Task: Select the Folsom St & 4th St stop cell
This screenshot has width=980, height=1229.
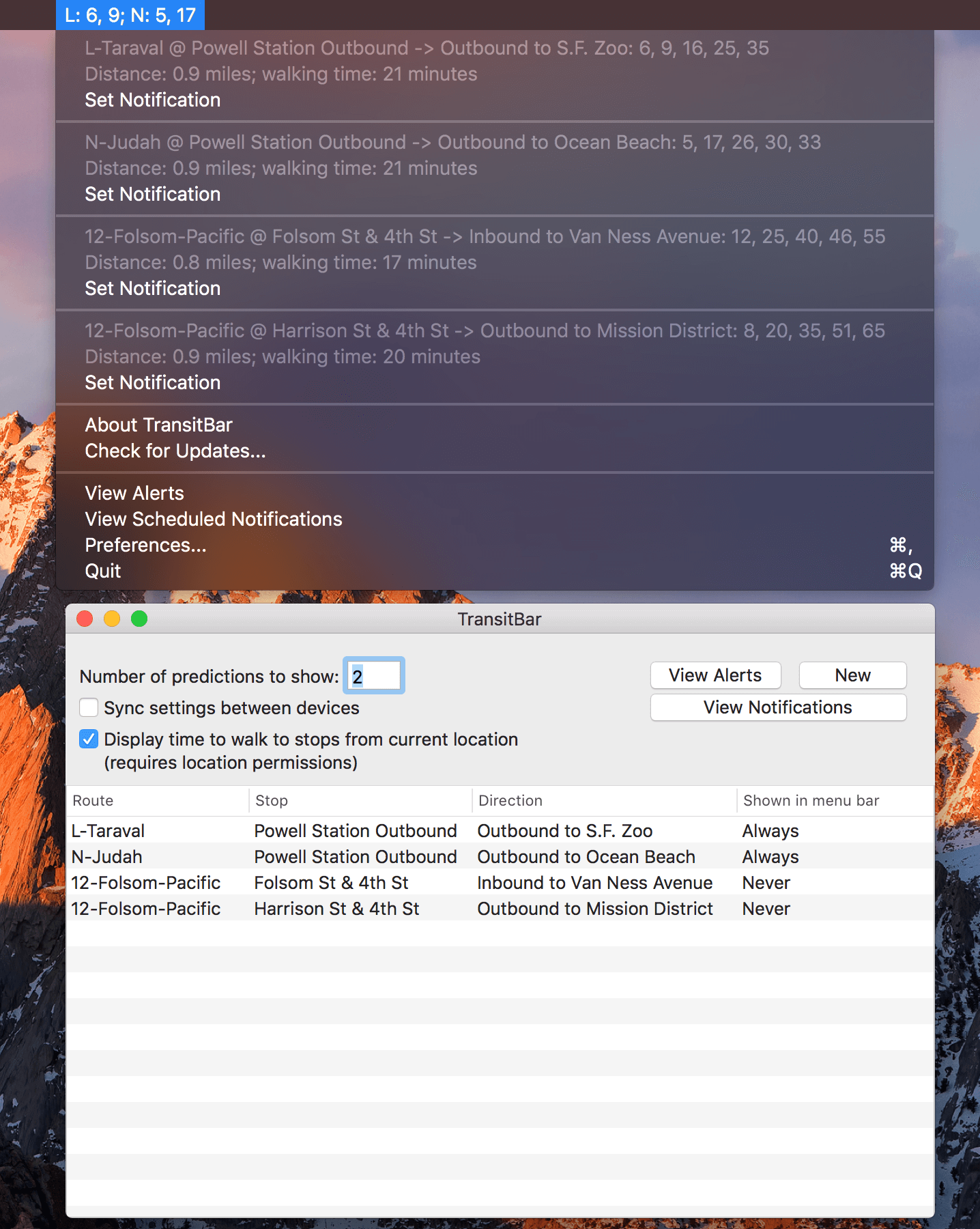Action: click(x=331, y=883)
